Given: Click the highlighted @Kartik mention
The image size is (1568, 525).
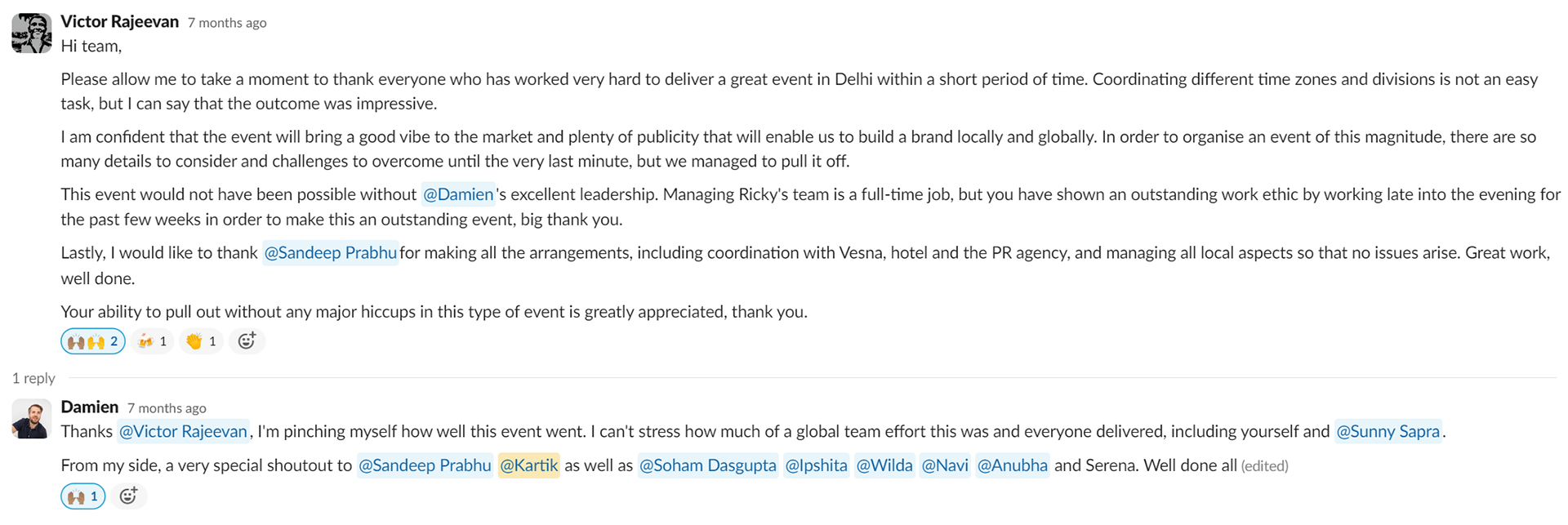Looking at the screenshot, I should (x=528, y=465).
